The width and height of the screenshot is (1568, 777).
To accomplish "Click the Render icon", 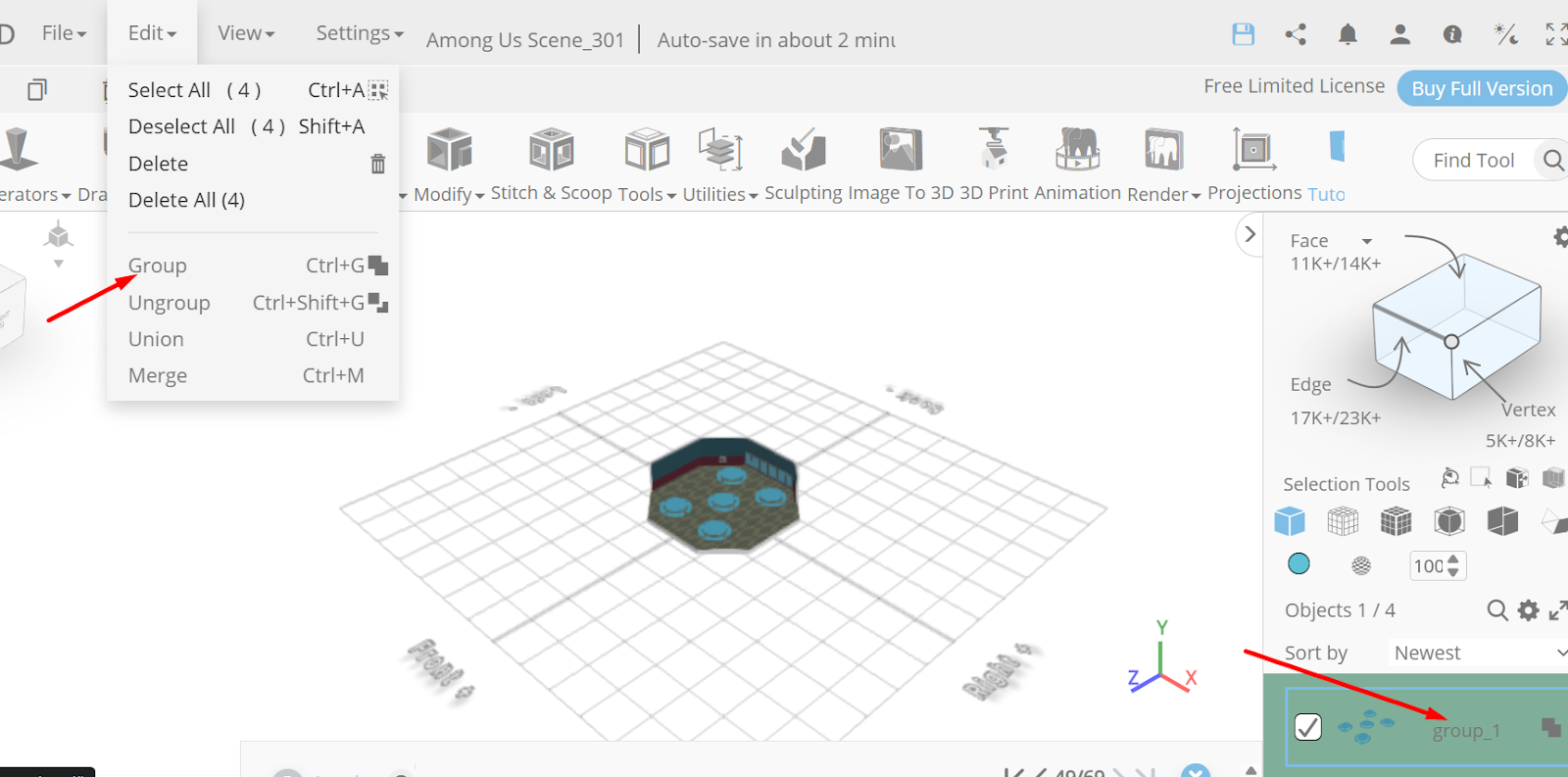I will 1163,150.
